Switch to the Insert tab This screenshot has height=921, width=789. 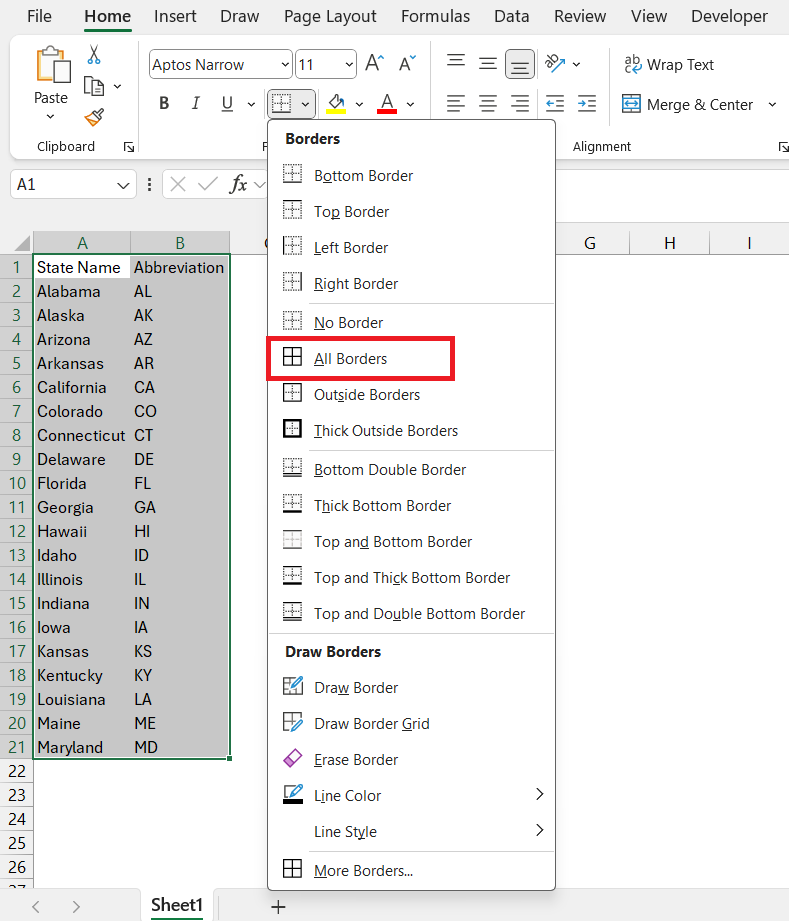click(175, 16)
